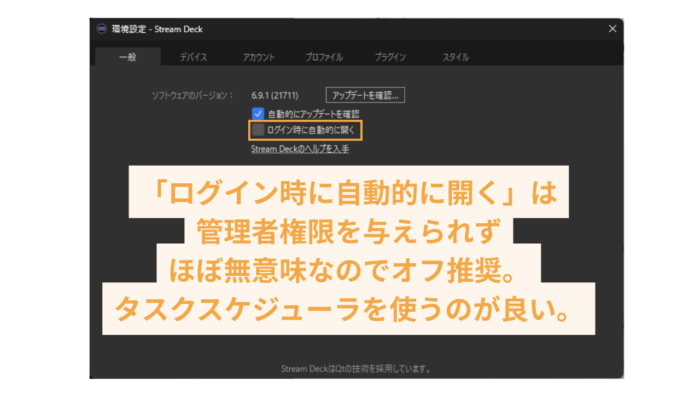Click the Stream DeckはQtの技術を採用しています footer text
The image size is (700, 394).
[356, 369]
